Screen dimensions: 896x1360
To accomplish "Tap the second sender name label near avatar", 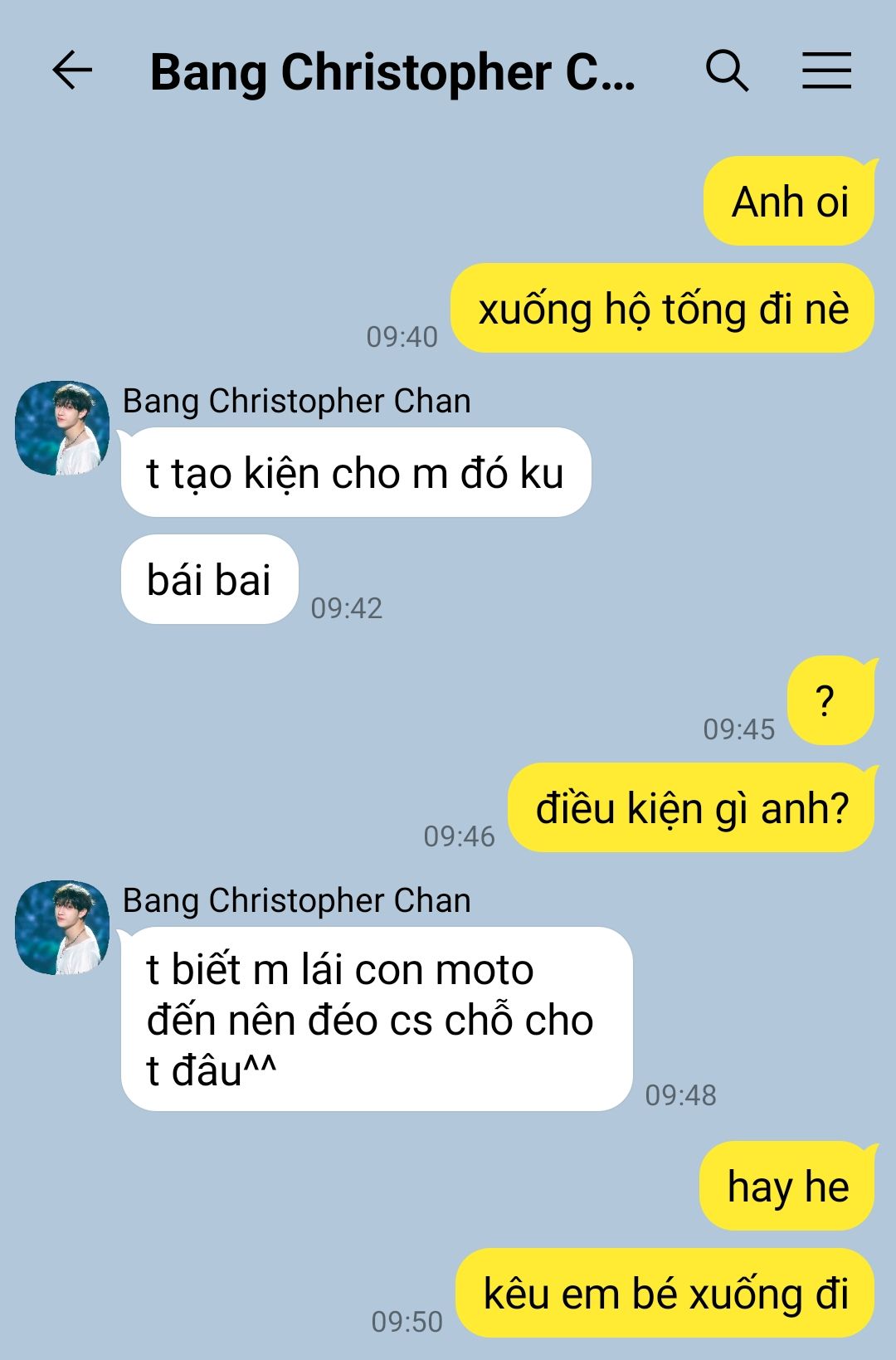I will coord(297,901).
